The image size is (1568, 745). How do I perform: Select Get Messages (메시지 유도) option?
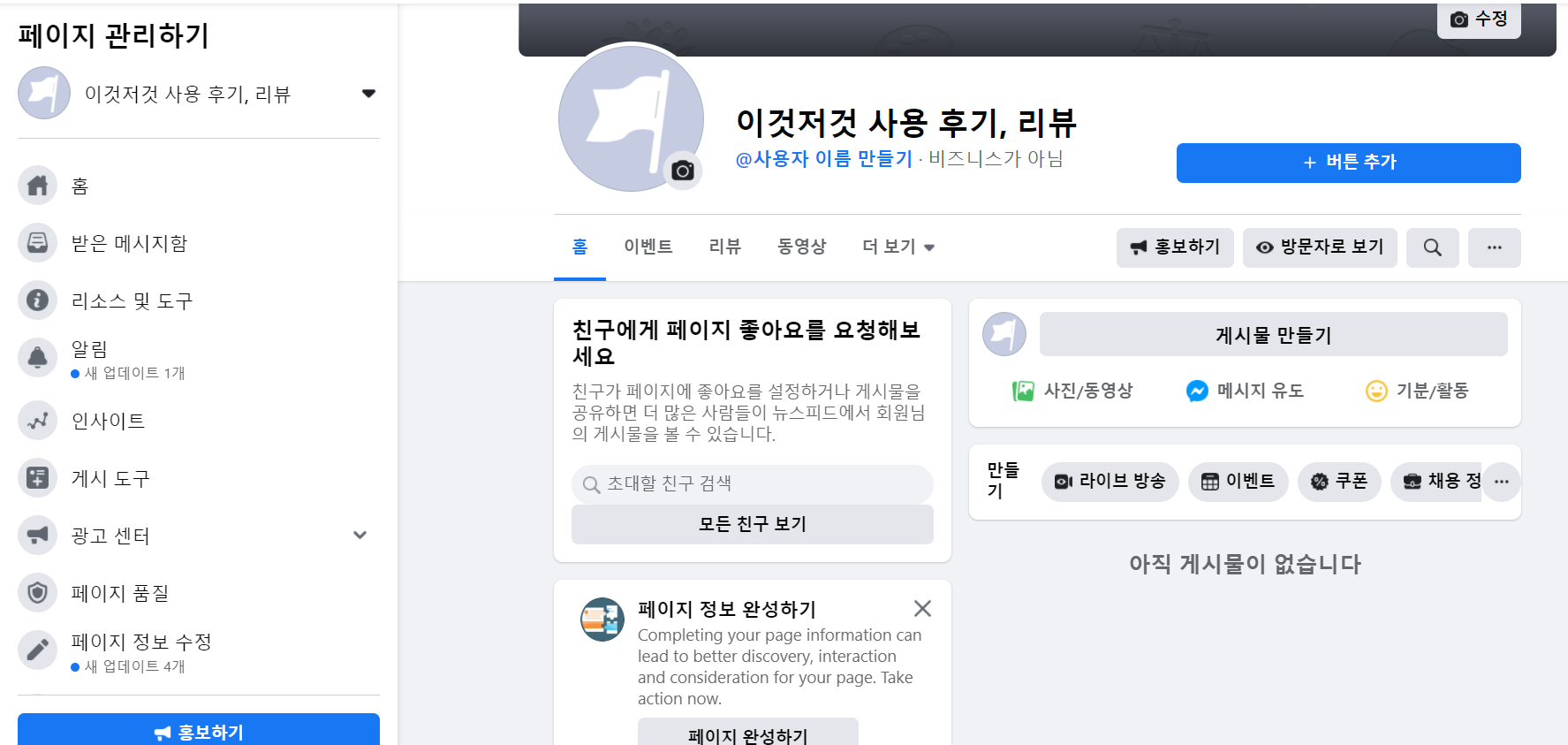1245,391
